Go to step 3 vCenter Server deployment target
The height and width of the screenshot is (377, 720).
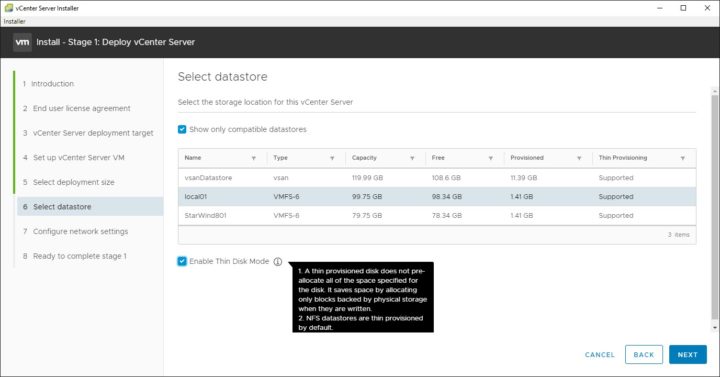pyautogui.click(x=88, y=133)
